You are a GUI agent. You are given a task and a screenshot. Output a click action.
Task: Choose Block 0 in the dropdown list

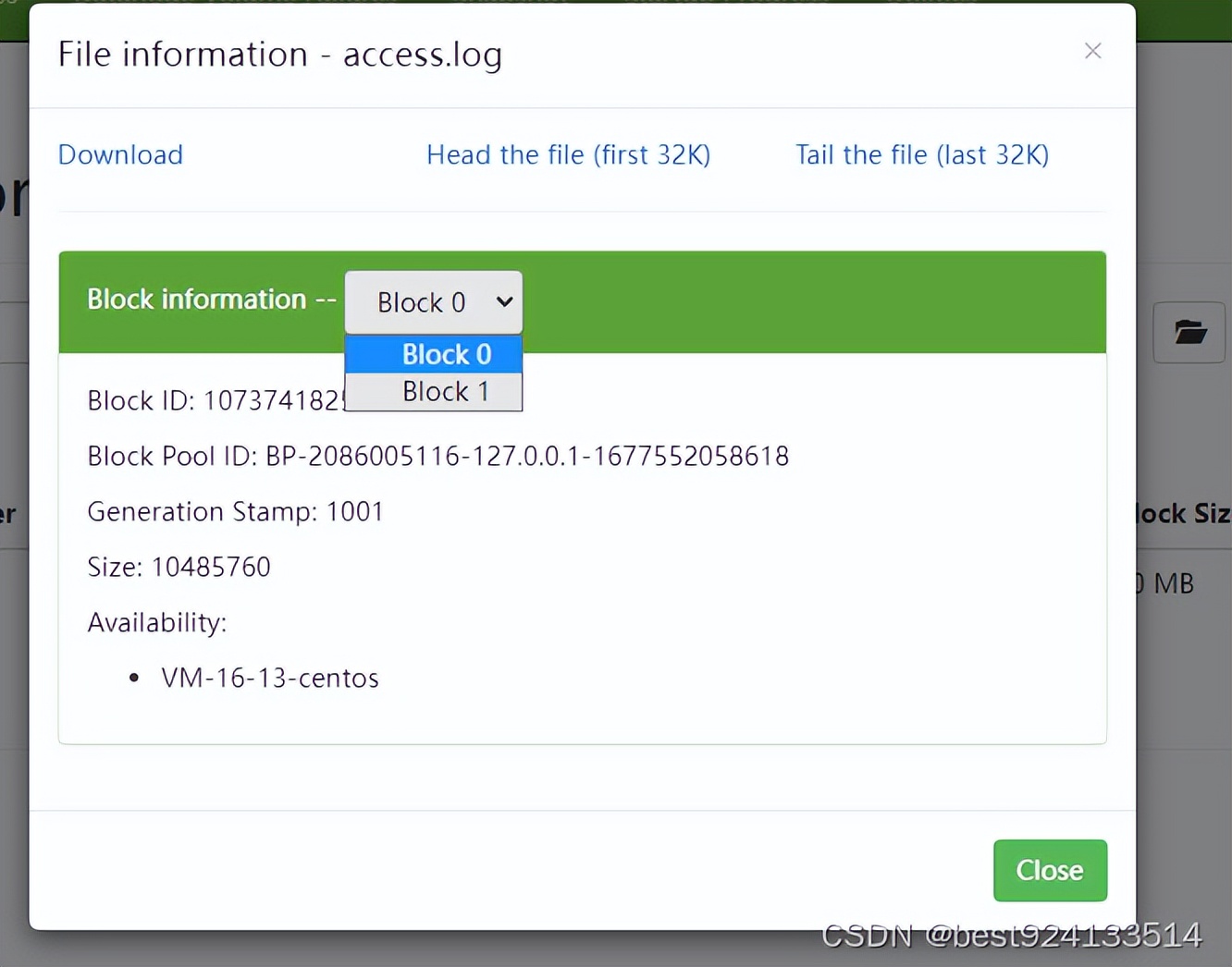(434, 354)
